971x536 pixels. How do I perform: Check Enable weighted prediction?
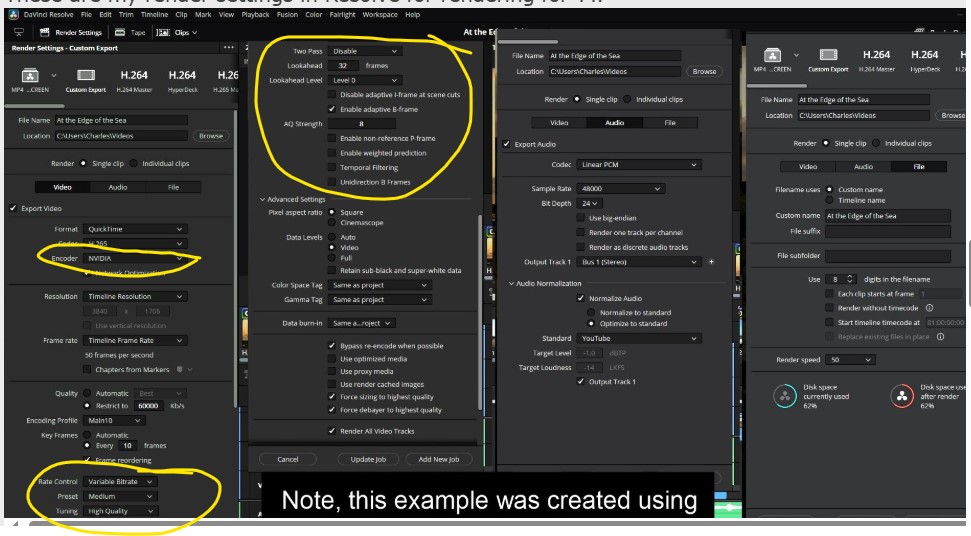coord(332,153)
